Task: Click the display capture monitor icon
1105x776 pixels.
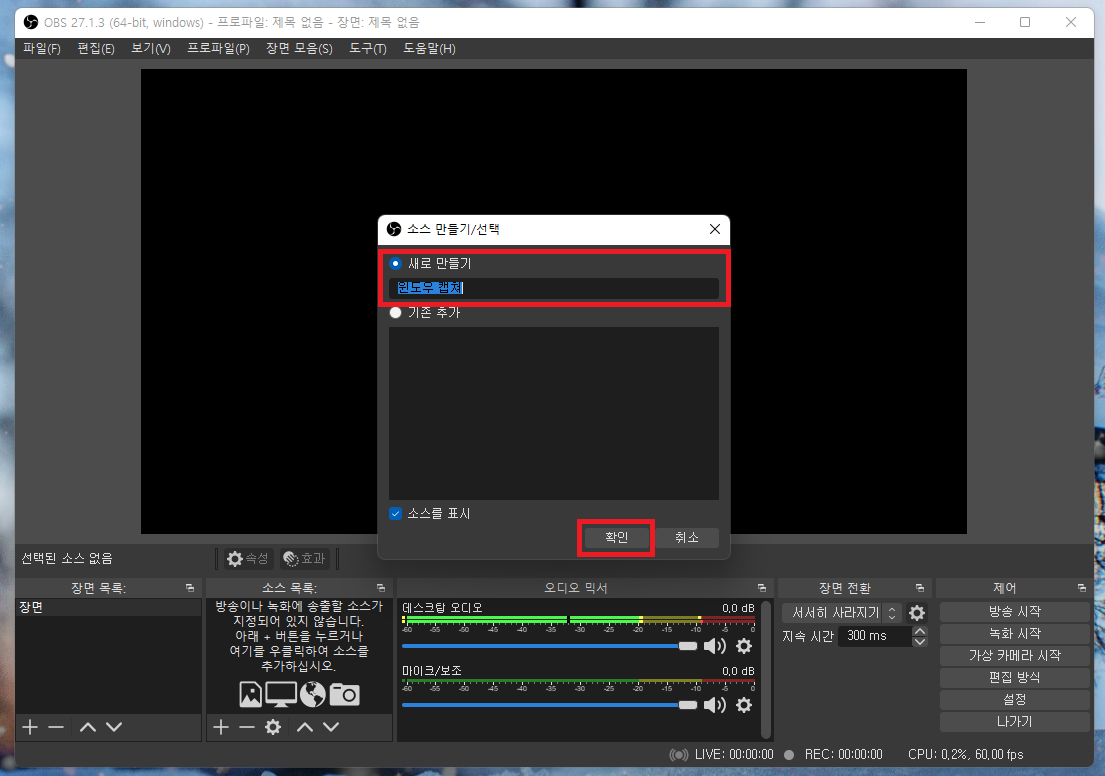Action: (x=280, y=694)
